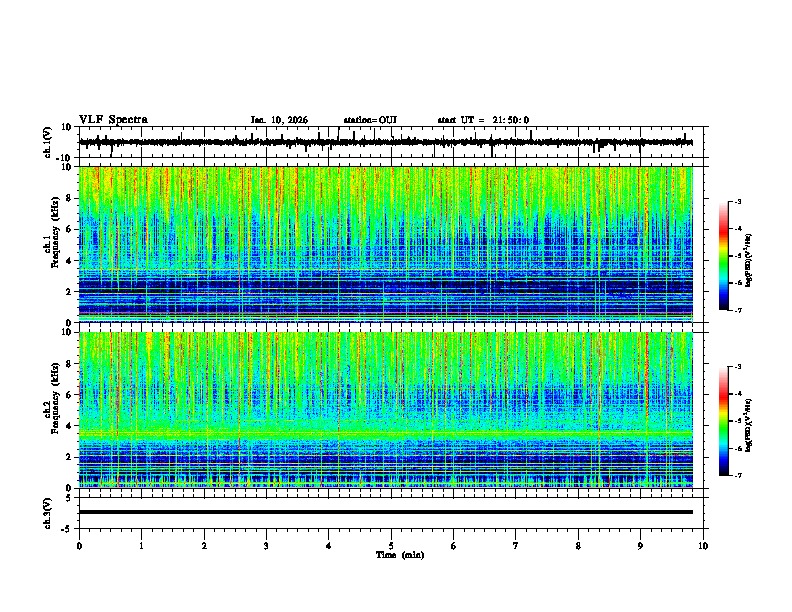Click the time axis tick label "9"
Image resolution: width=792 pixels, height=612 pixels.
click(x=640, y=546)
